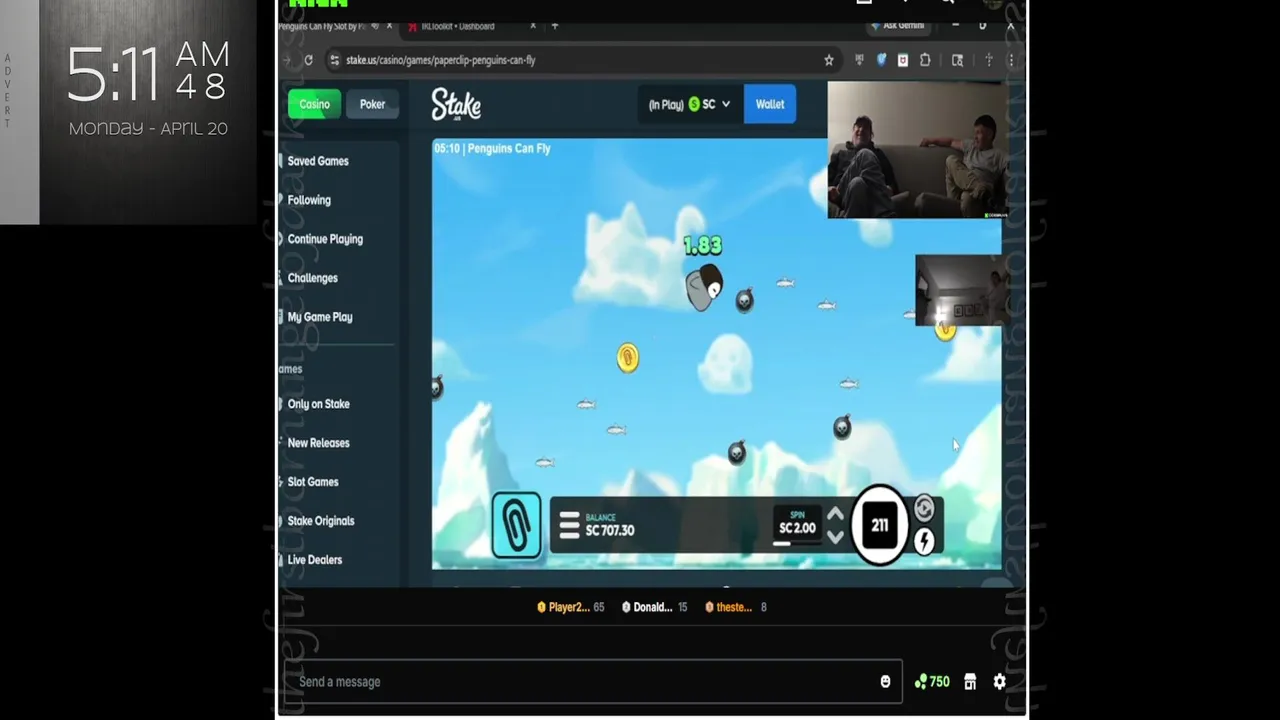Open Stake Originals in the sidebar
This screenshot has width=1280, height=720.
(x=321, y=521)
